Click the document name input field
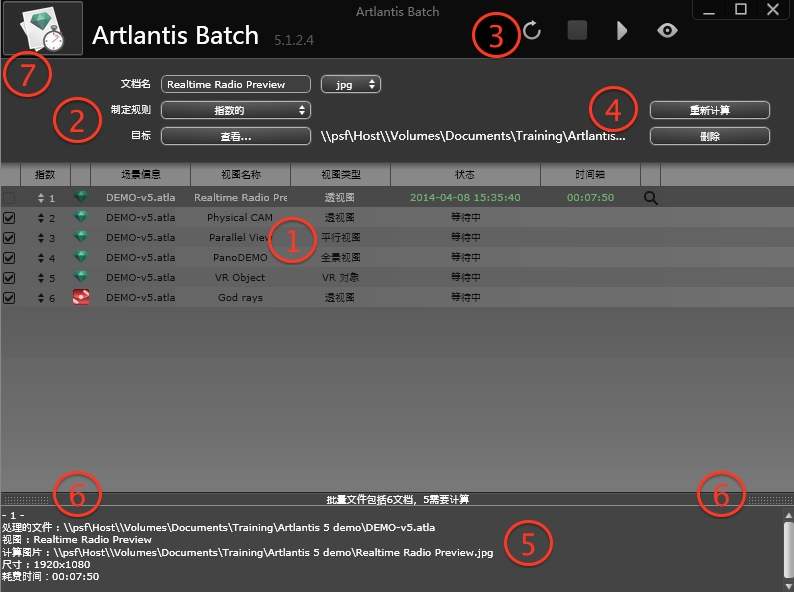The image size is (794, 592). click(x=235, y=84)
